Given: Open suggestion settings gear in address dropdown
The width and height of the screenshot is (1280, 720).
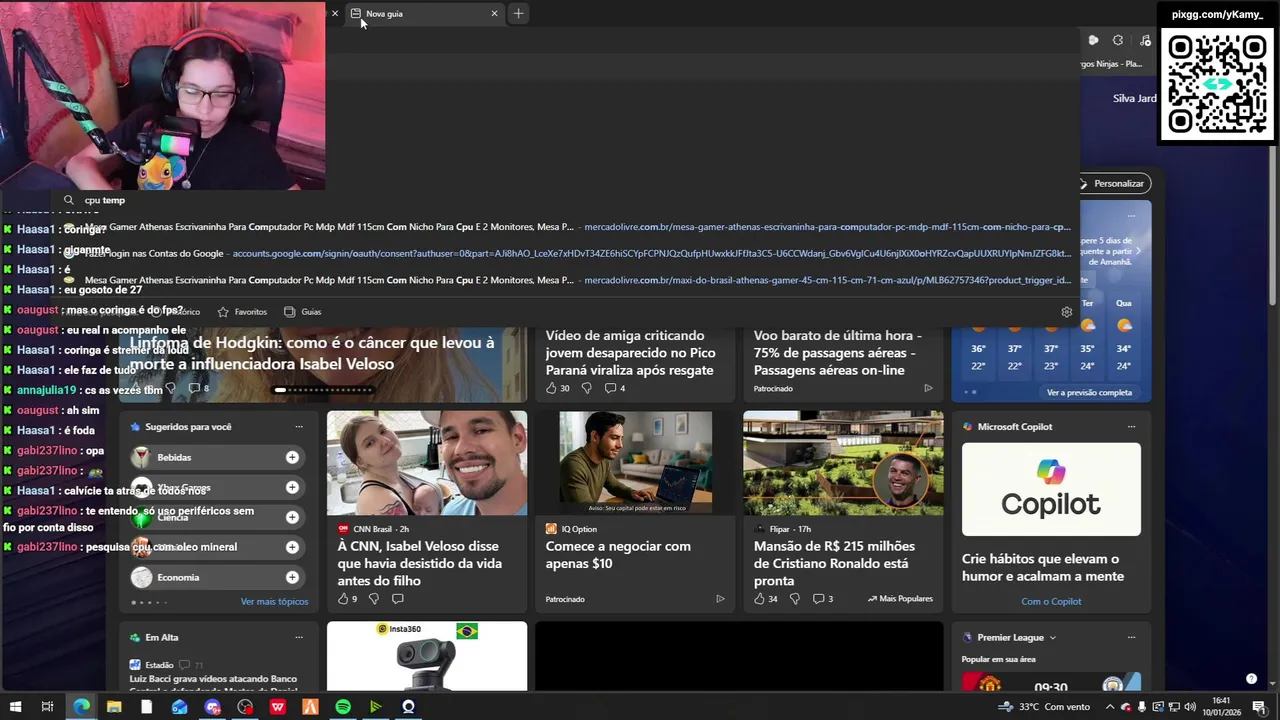Looking at the screenshot, I should click(x=1067, y=312).
